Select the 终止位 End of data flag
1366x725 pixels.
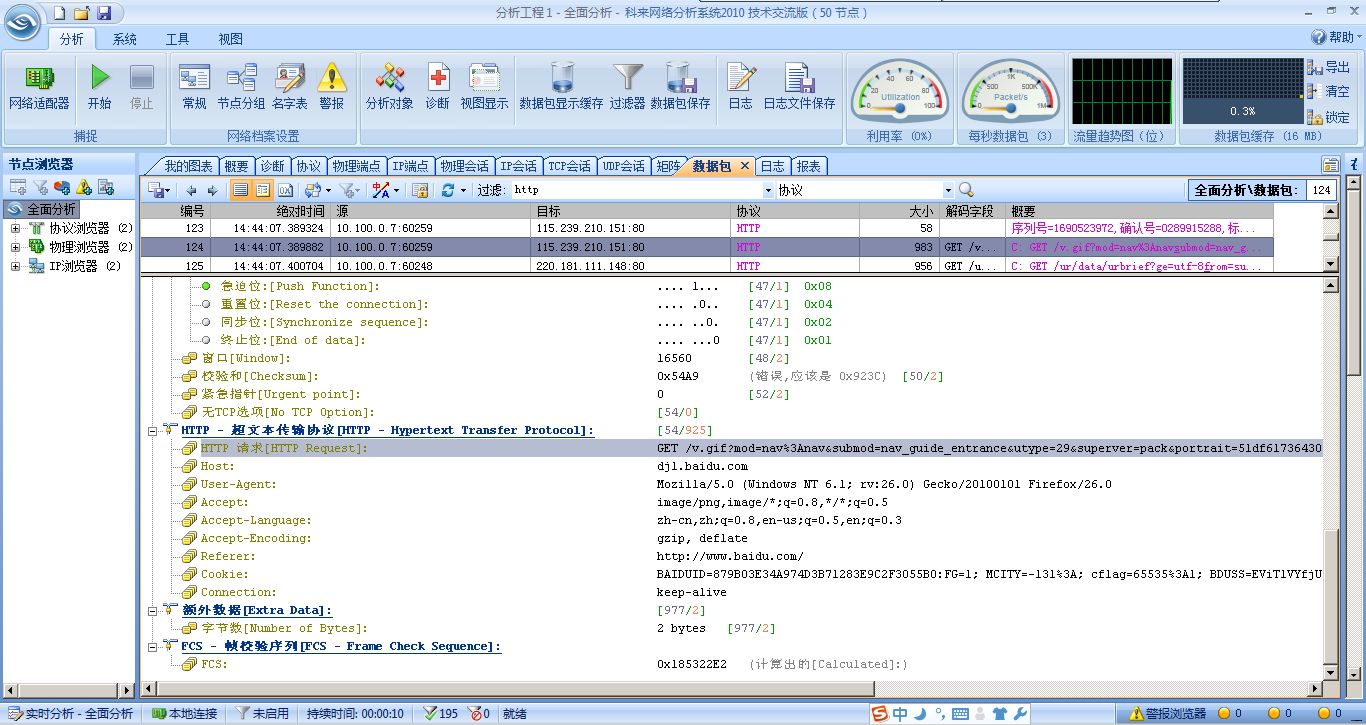tap(292, 341)
